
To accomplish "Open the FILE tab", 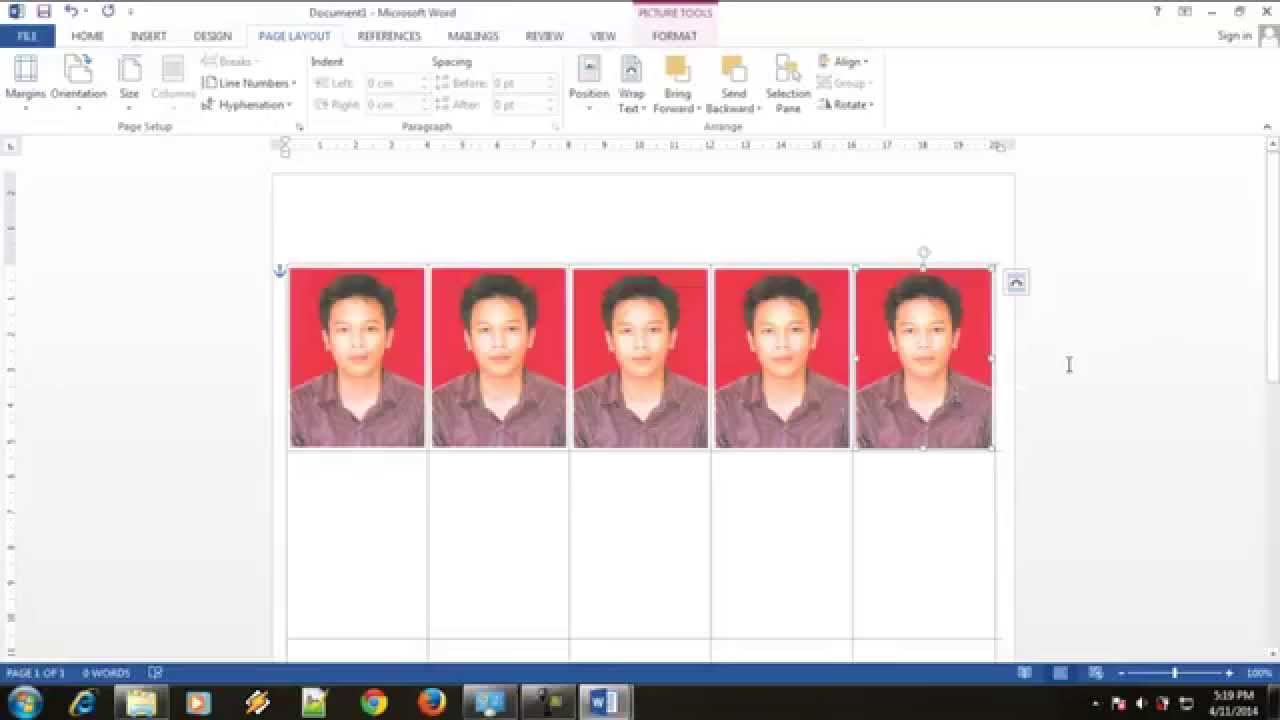I will pos(27,36).
